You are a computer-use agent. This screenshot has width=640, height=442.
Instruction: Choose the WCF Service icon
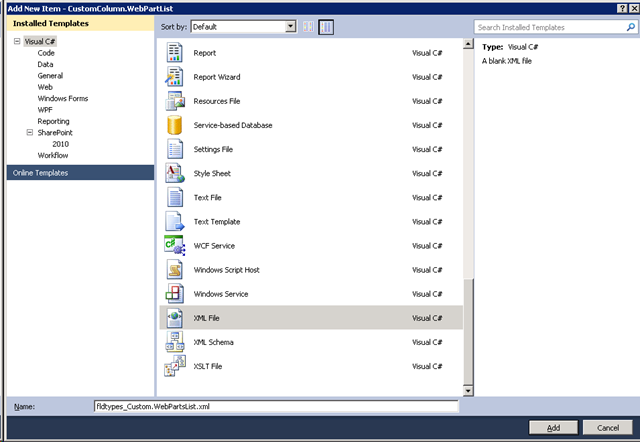point(175,245)
